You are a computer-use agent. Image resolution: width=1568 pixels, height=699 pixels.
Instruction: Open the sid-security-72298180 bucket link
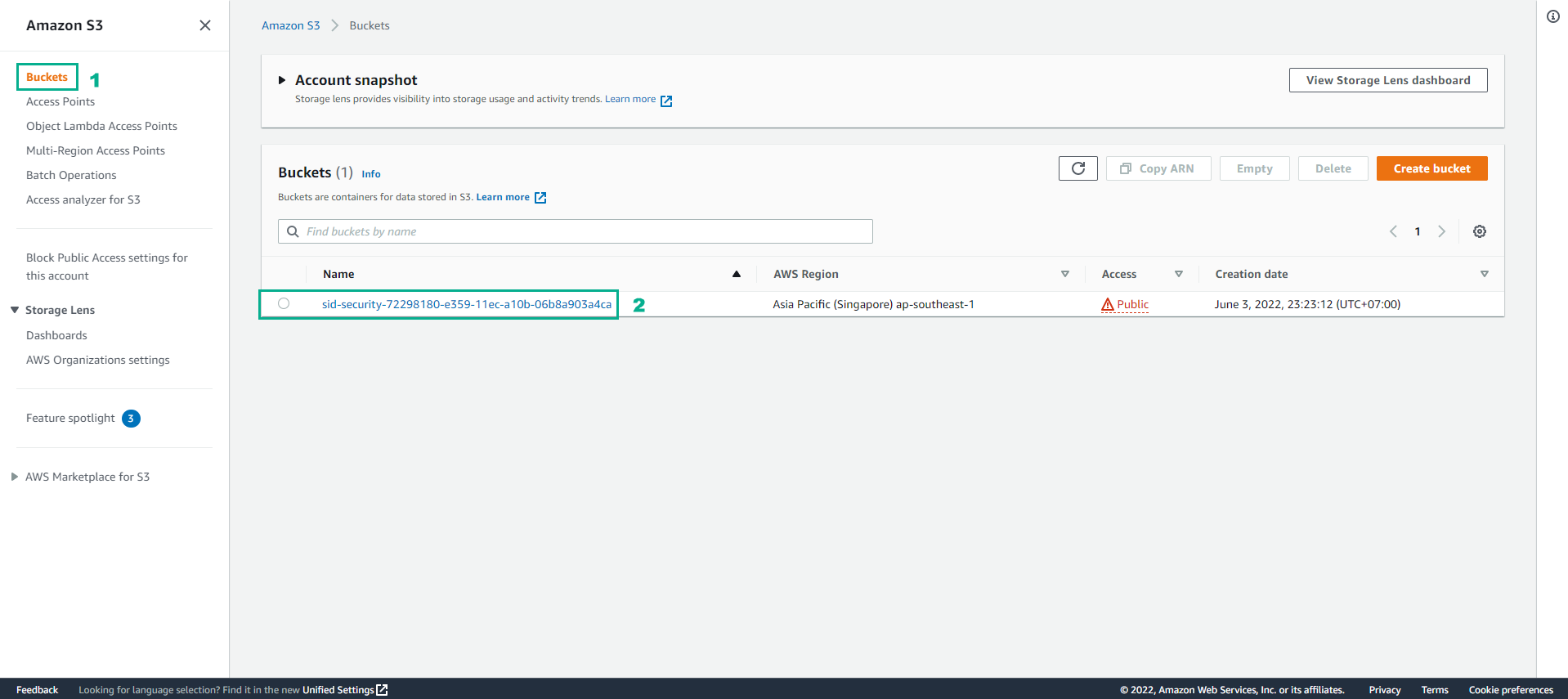(x=467, y=304)
